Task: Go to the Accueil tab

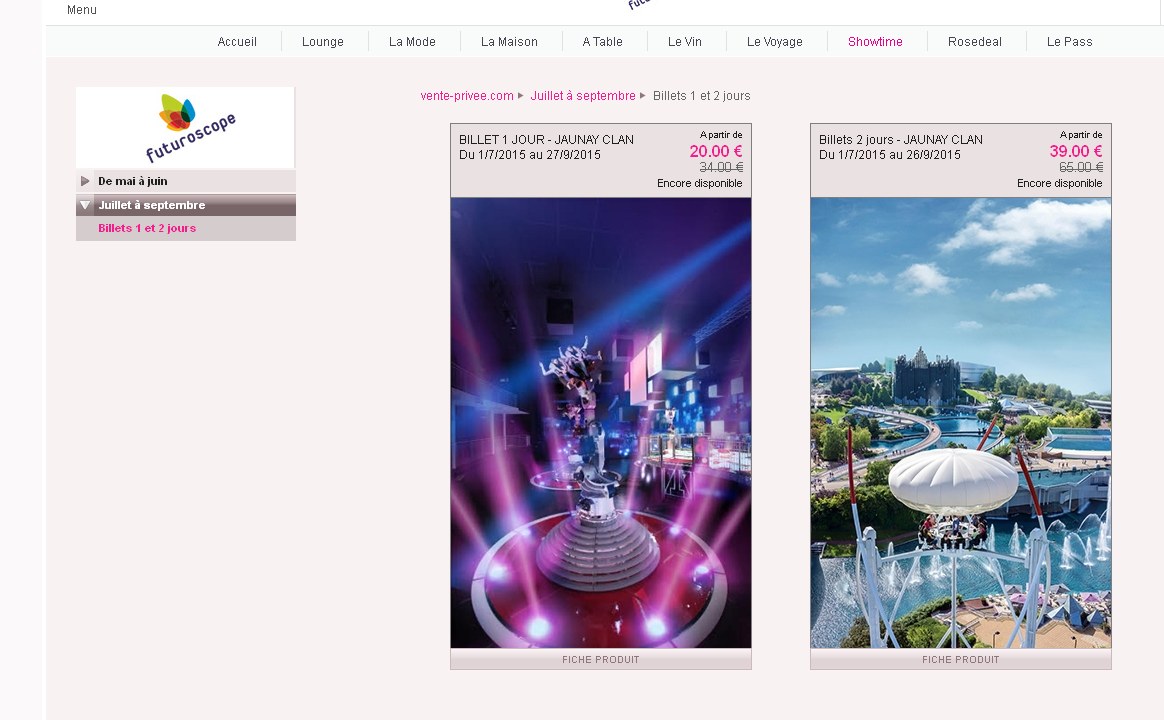Action: click(x=237, y=42)
